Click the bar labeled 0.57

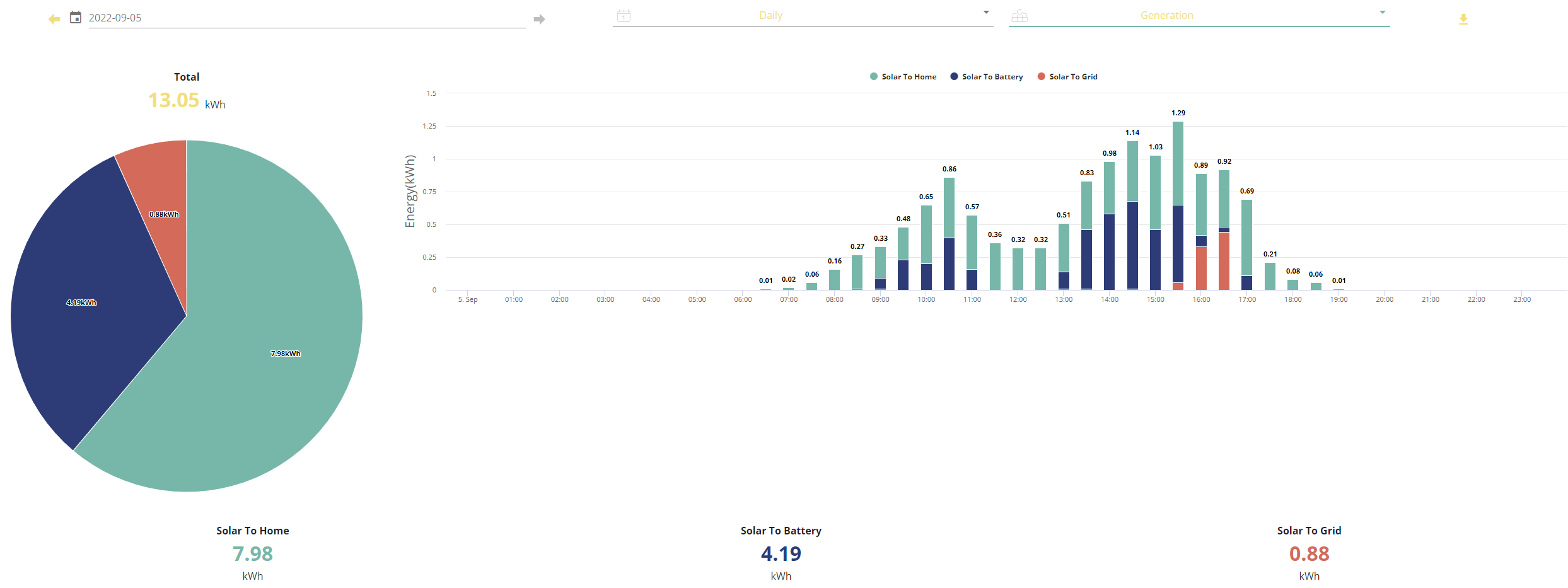(x=972, y=253)
